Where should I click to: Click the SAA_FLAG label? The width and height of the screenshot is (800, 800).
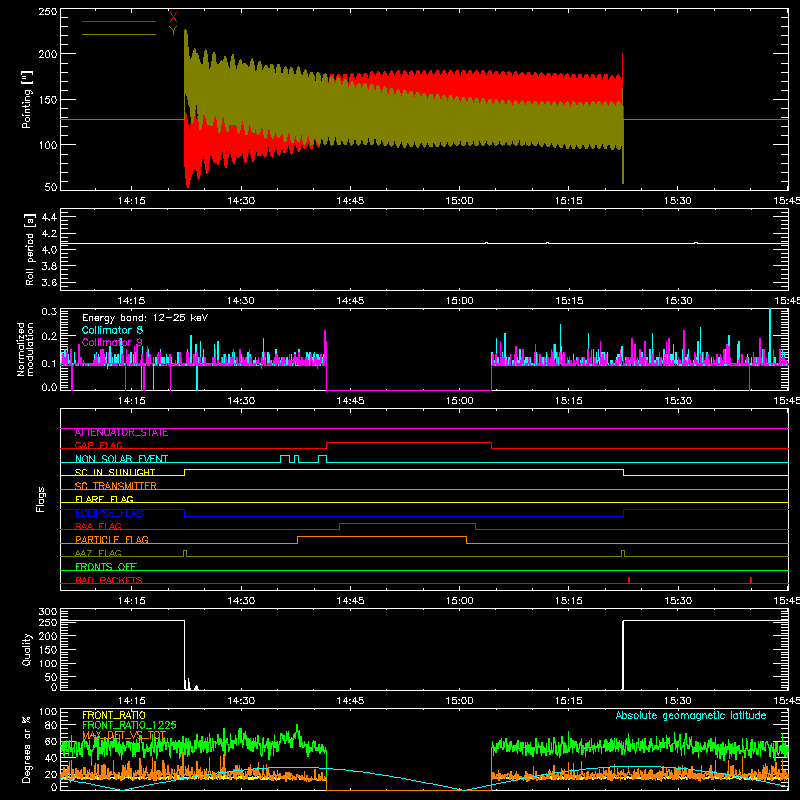coord(98,526)
